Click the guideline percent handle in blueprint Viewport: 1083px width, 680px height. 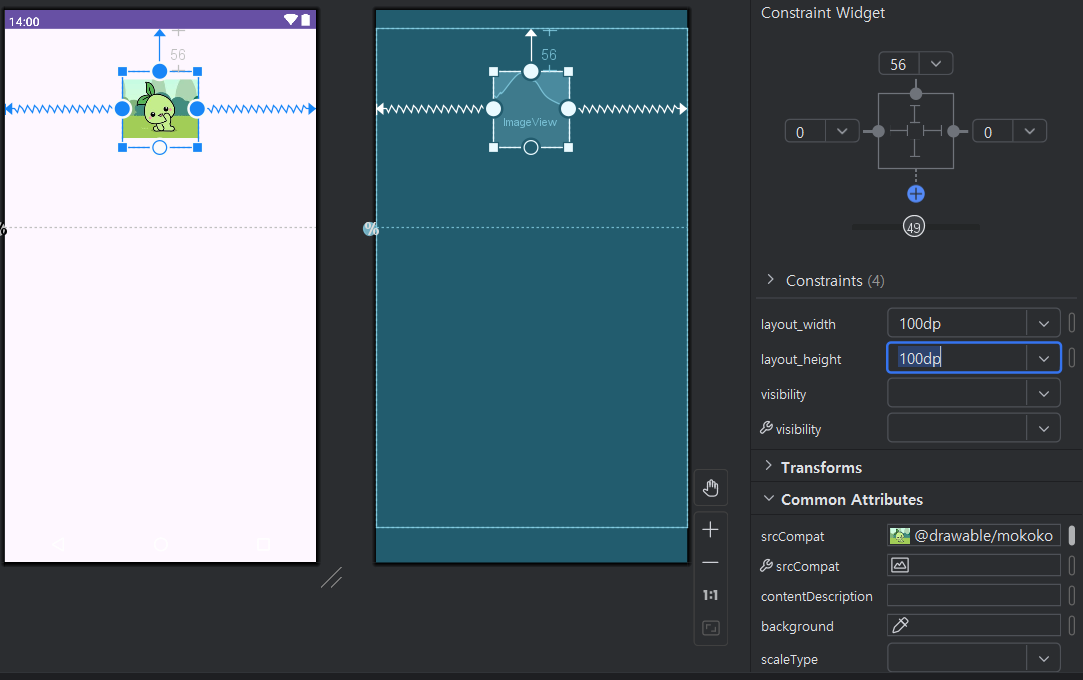pos(371,229)
